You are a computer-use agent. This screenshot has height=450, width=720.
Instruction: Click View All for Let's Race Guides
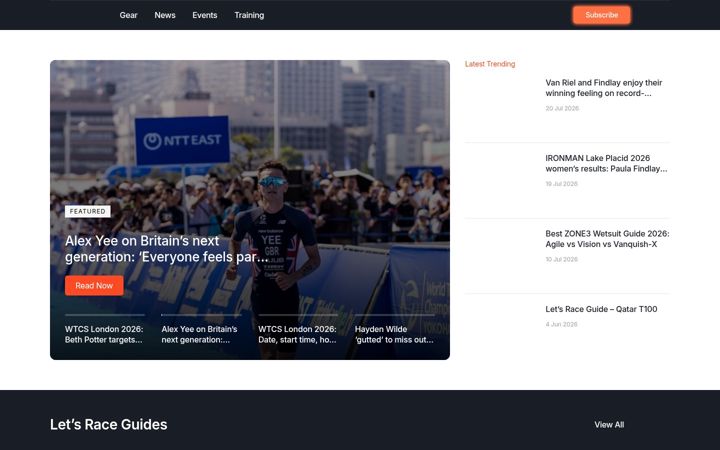coord(609,425)
